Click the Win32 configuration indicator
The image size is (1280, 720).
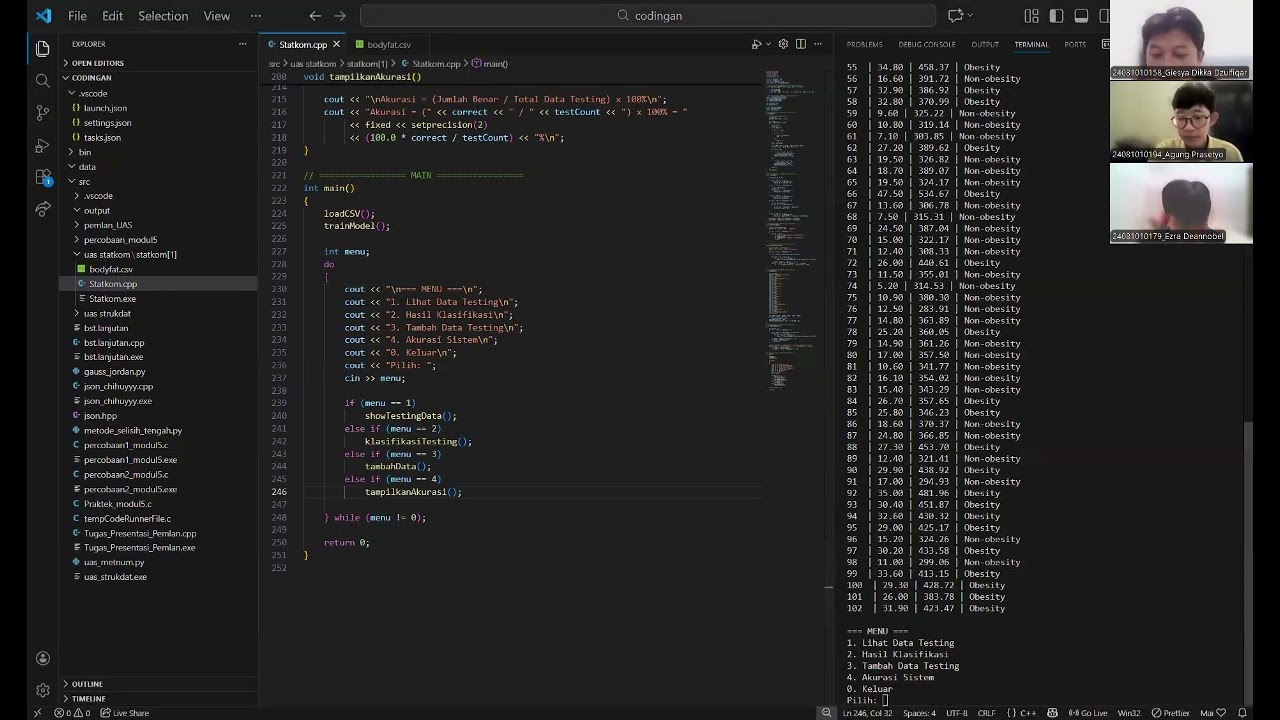[1128, 713]
